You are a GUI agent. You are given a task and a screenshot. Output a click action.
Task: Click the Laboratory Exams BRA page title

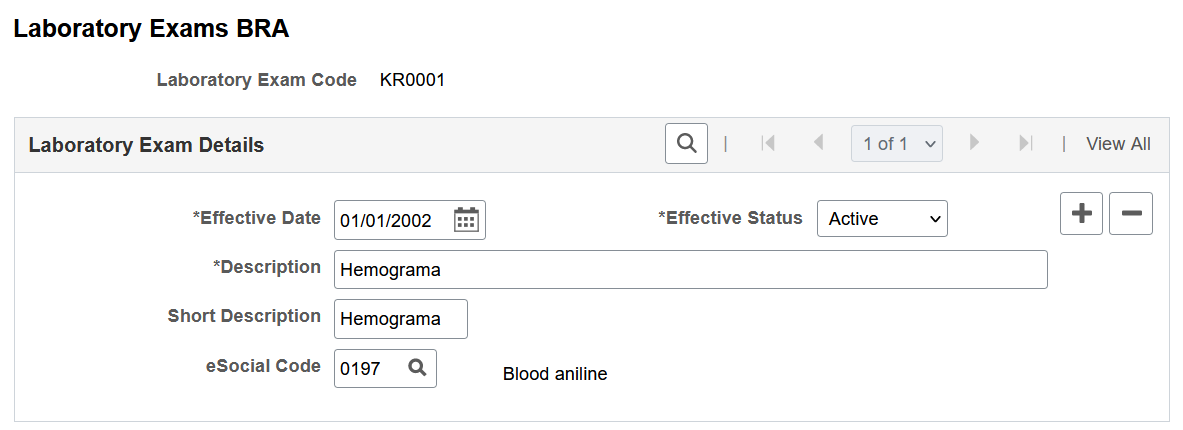(x=151, y=29)
